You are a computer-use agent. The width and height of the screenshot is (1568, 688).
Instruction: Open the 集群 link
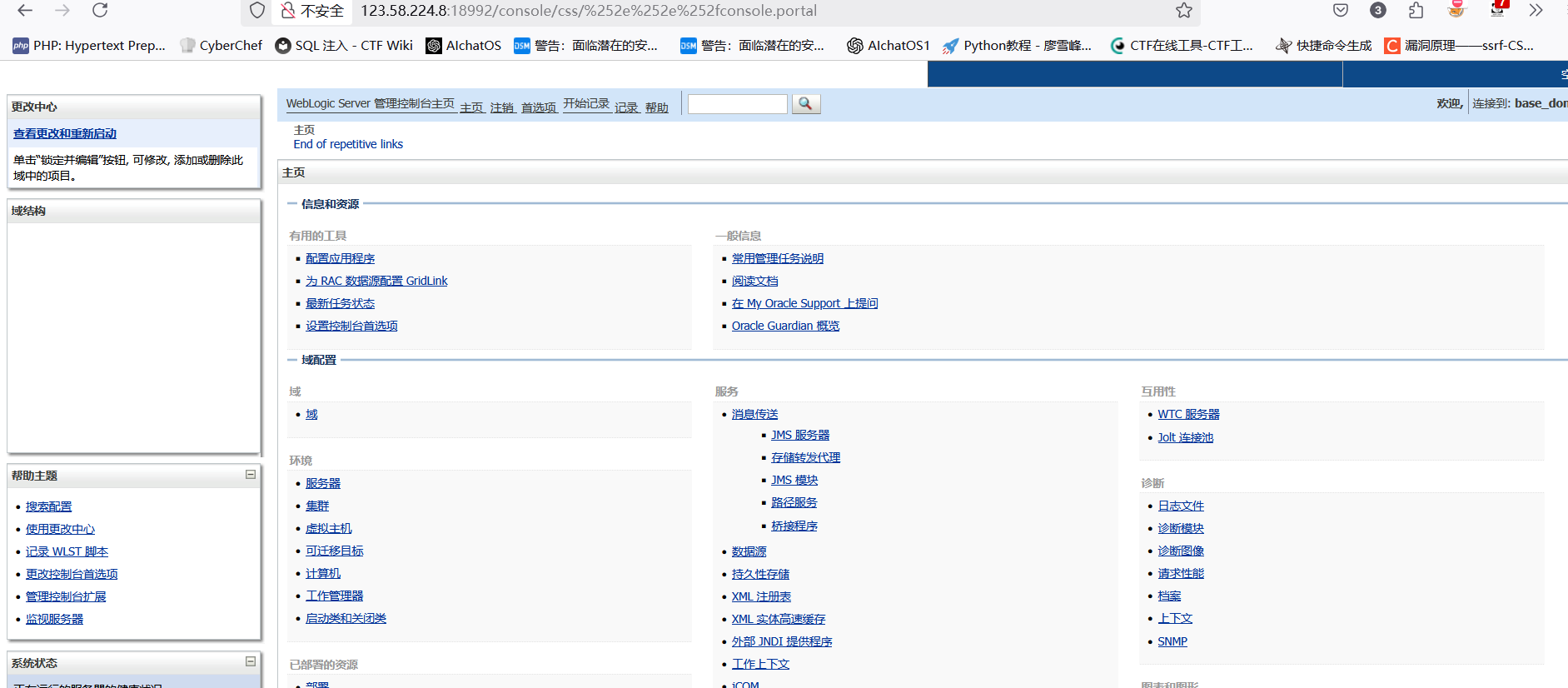coord(317,506)
